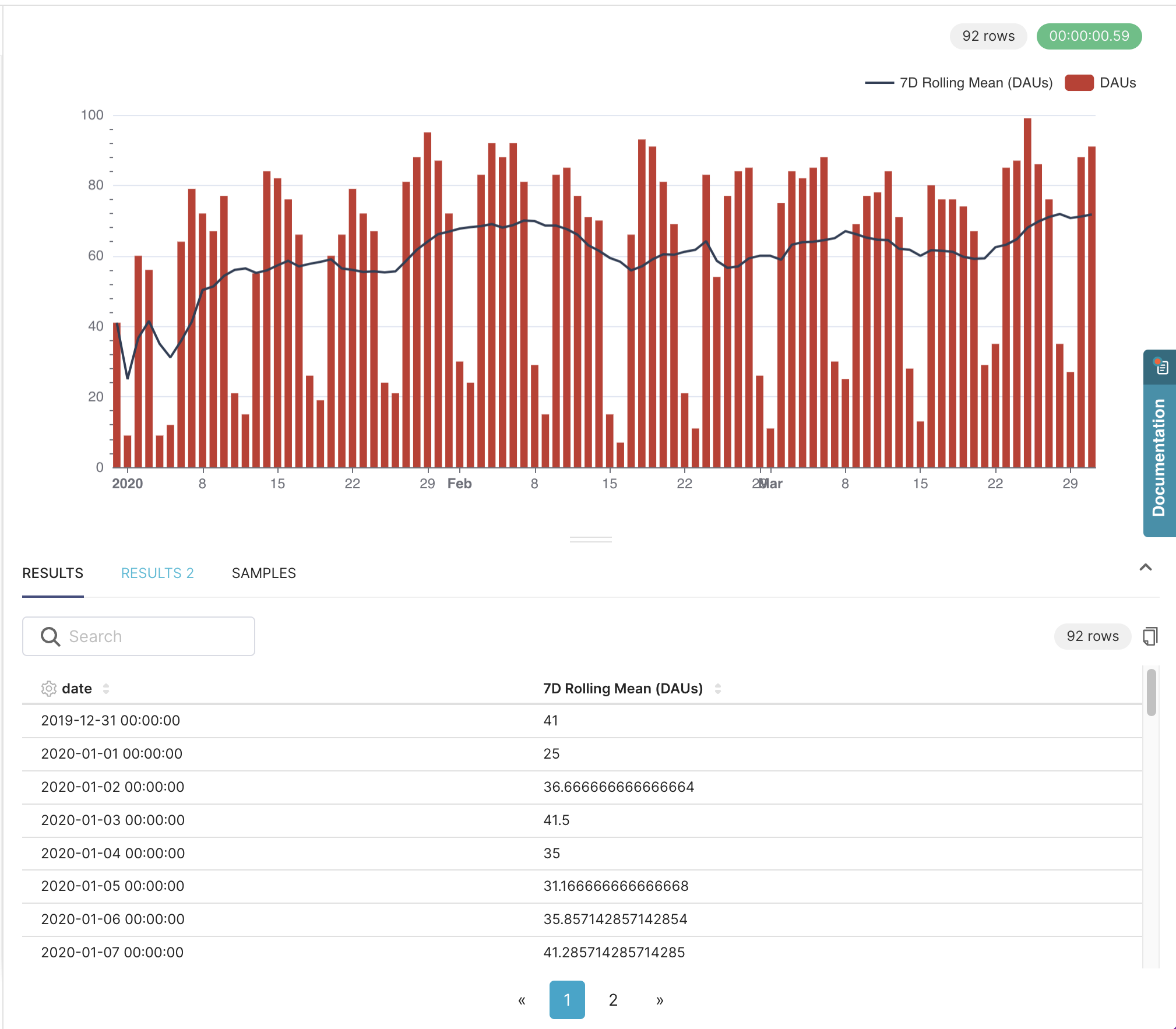Click the panel resize divider handle
Image resolution: width=1176 pixels, height=1029 pixels.
click(590, 540)
